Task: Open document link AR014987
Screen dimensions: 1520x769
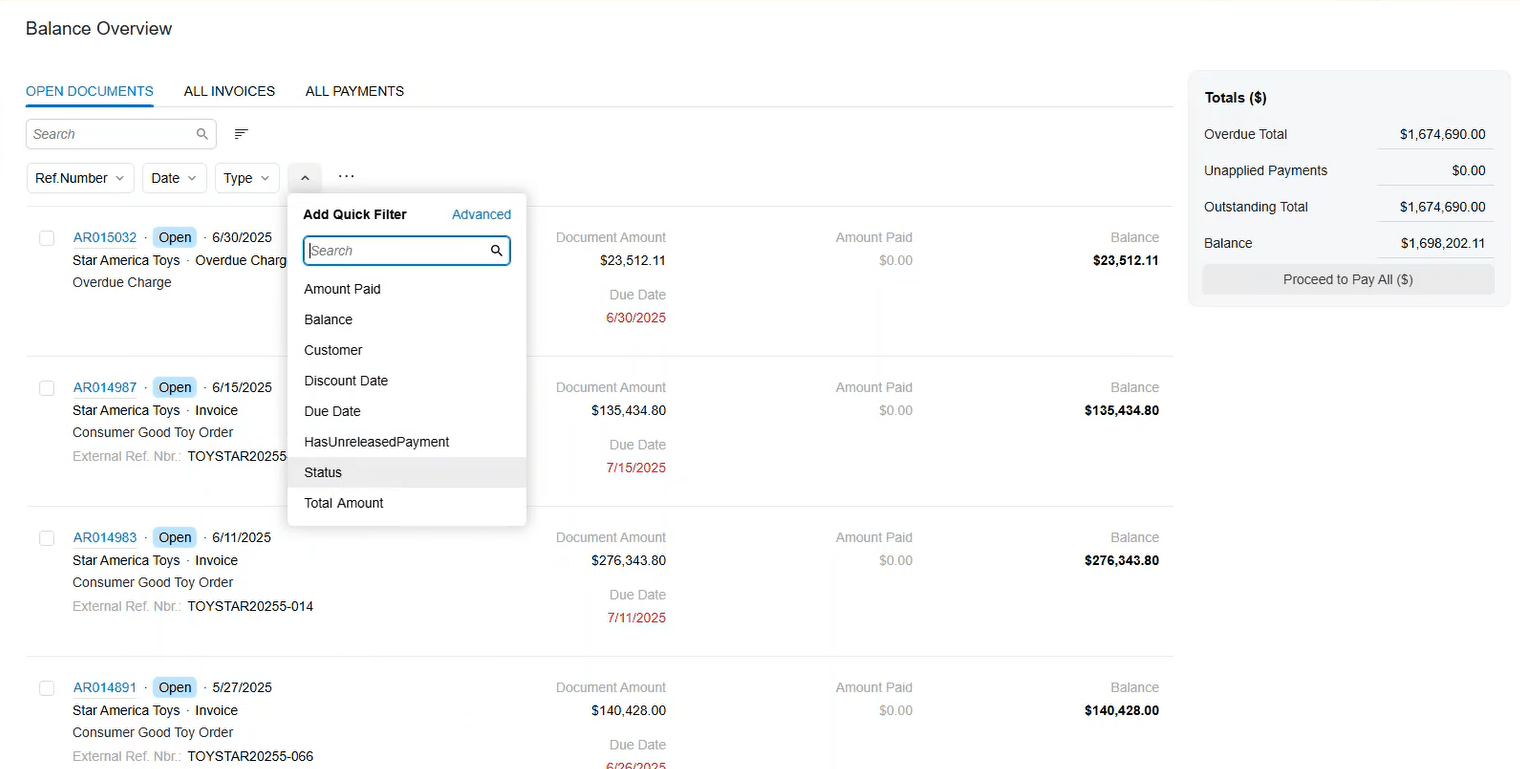Action: 105,388
